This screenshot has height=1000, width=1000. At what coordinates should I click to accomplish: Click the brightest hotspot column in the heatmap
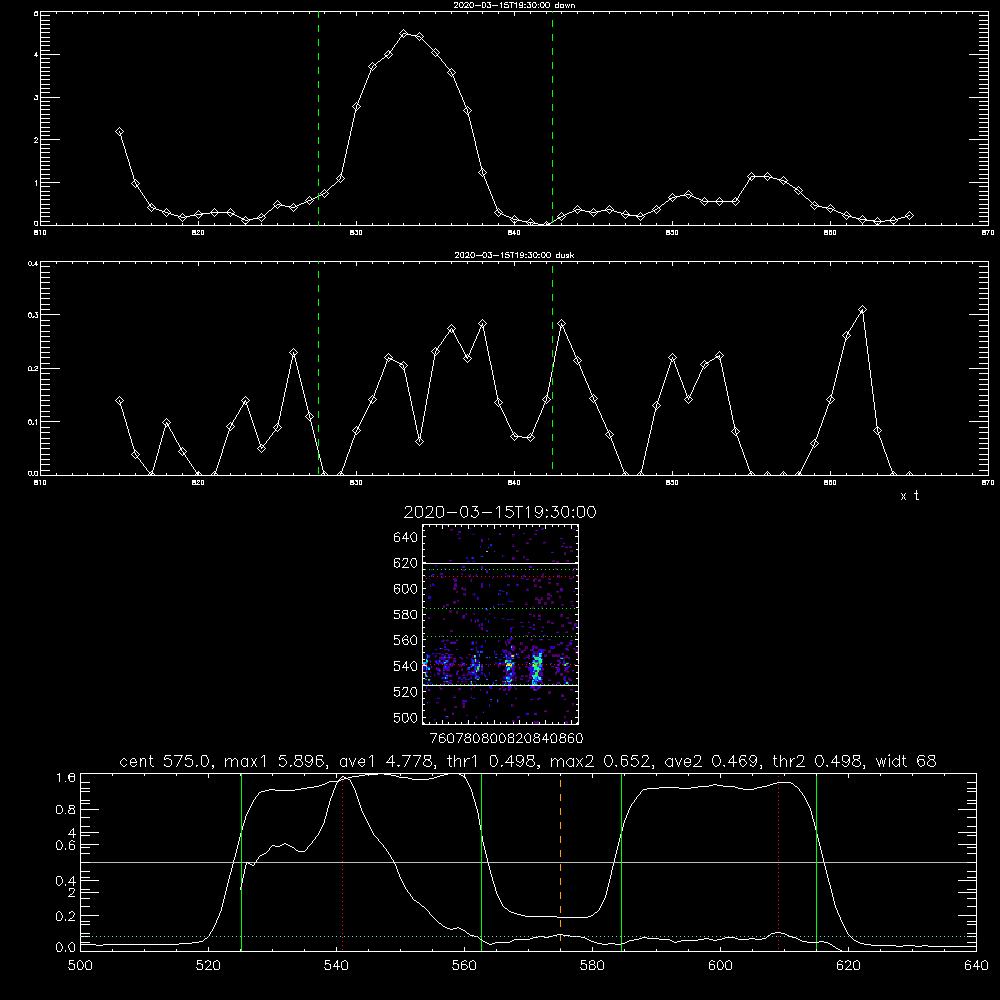pos(536,668)
